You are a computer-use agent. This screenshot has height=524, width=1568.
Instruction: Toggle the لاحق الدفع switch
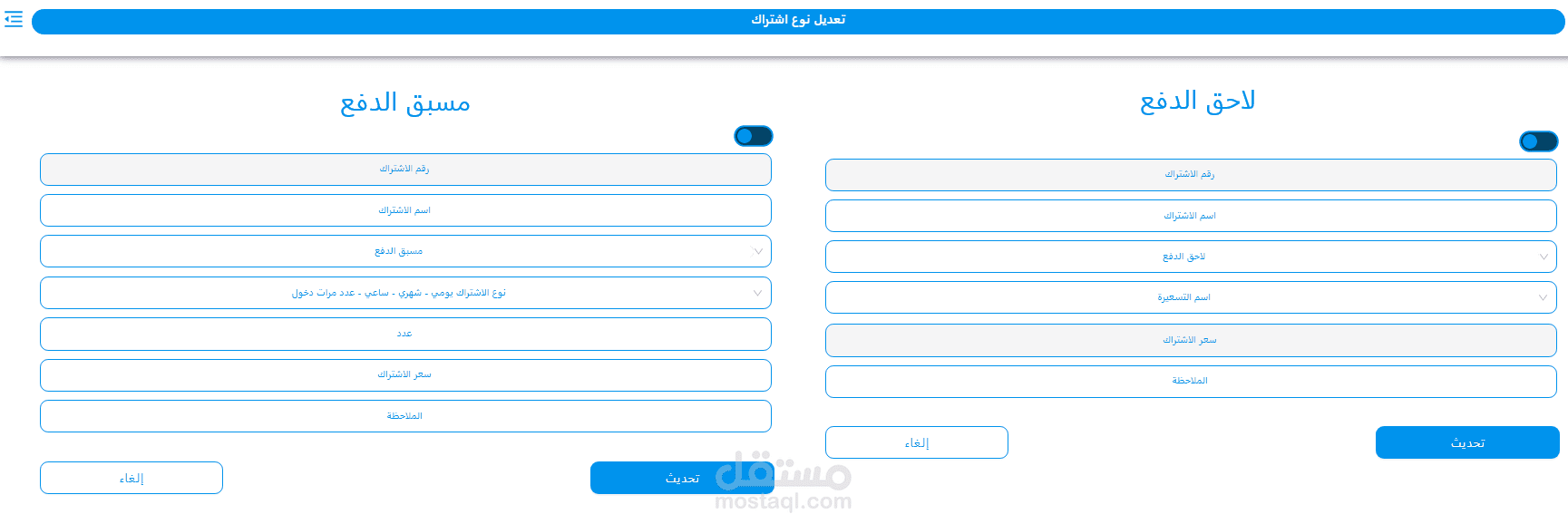tap(1538, 141)
